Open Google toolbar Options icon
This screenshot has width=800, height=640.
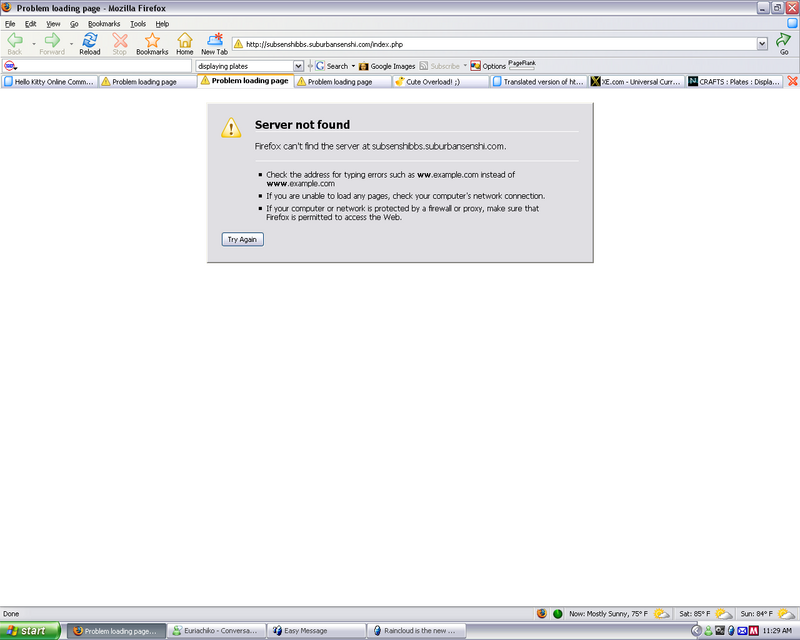click(476, 66)
